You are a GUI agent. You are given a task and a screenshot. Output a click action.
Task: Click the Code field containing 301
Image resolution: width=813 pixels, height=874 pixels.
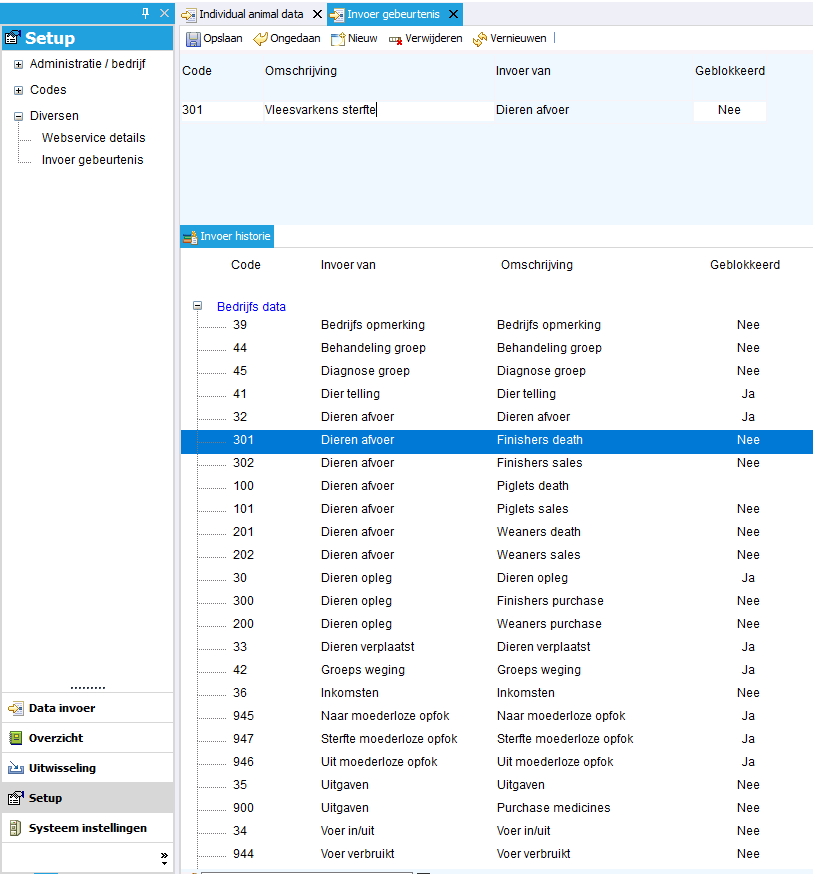[221, 110]
